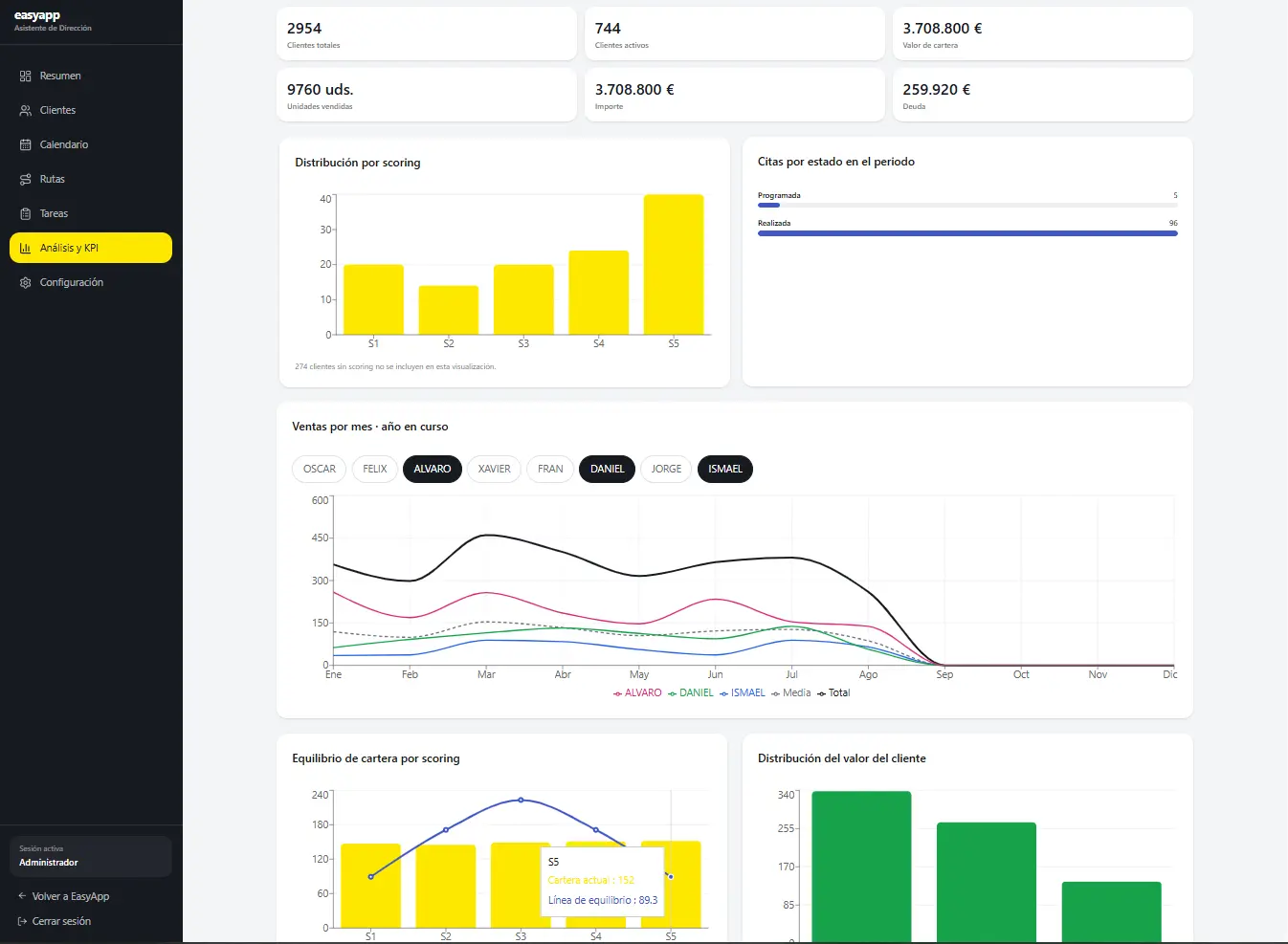
Task: Open the Calendario menu item
Action: pyautogui.click(x=91, y=144)
